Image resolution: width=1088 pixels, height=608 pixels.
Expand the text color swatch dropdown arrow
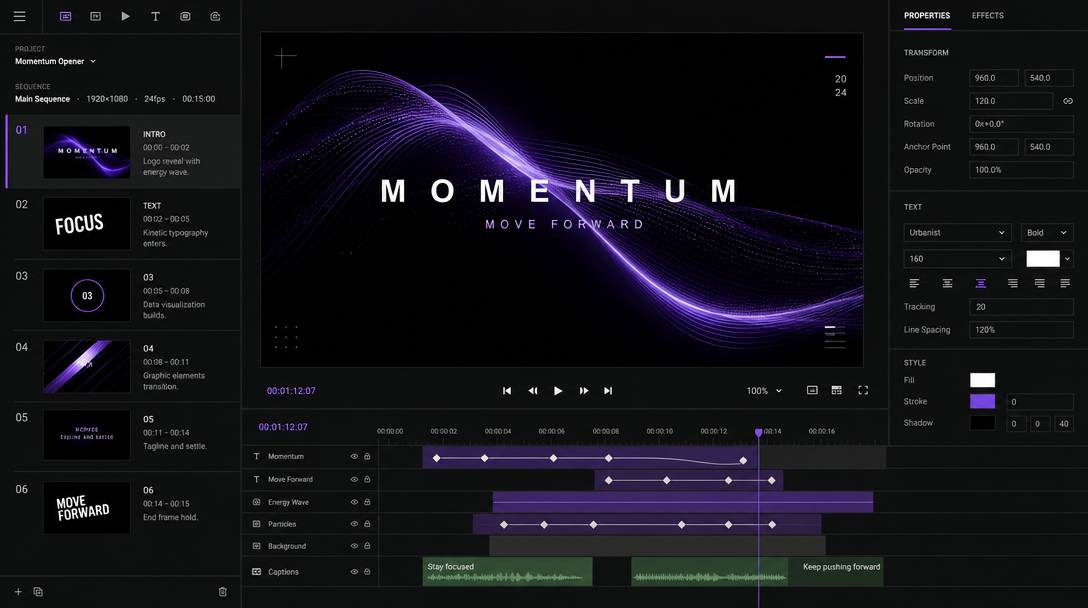[x=1067, y=259]
